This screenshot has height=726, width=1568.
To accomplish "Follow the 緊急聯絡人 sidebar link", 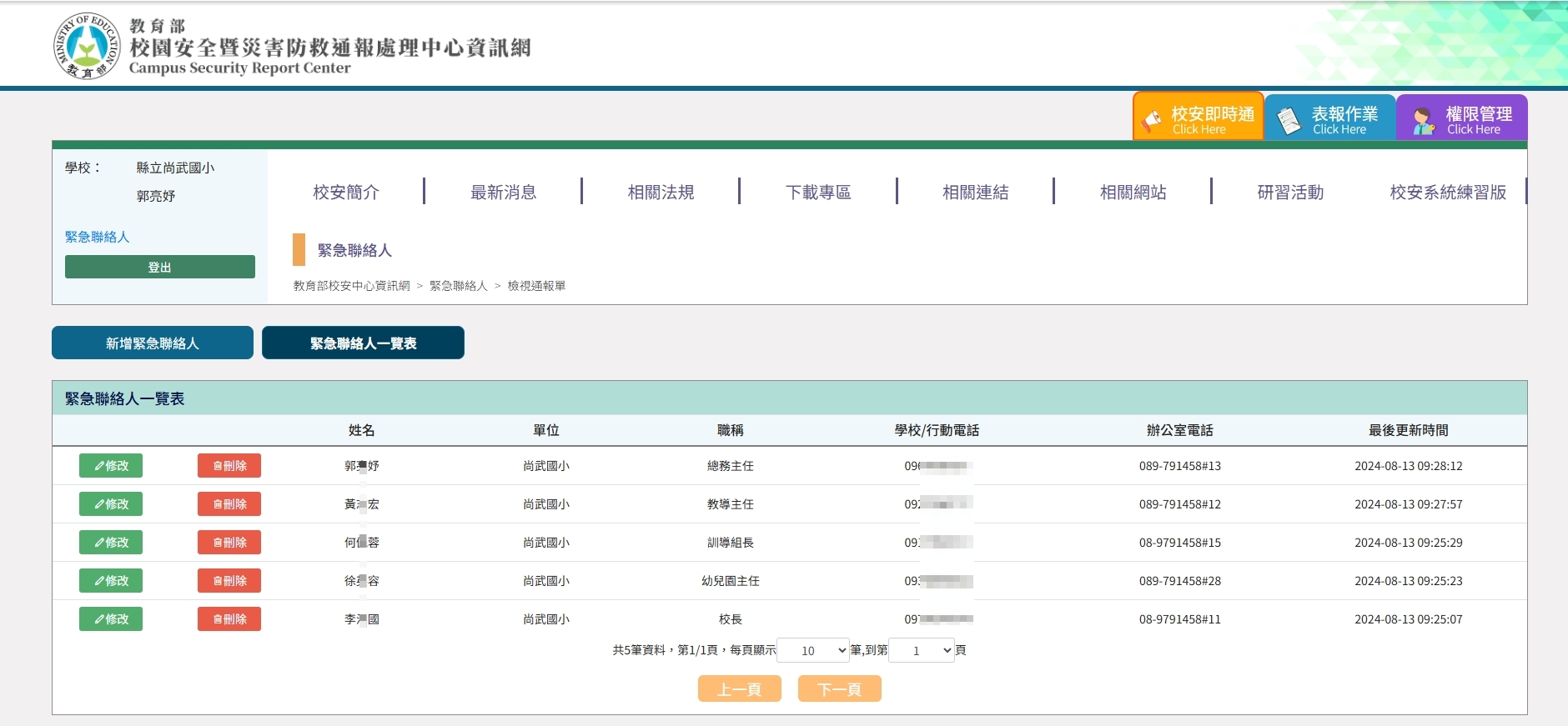I will pos(98,237).
